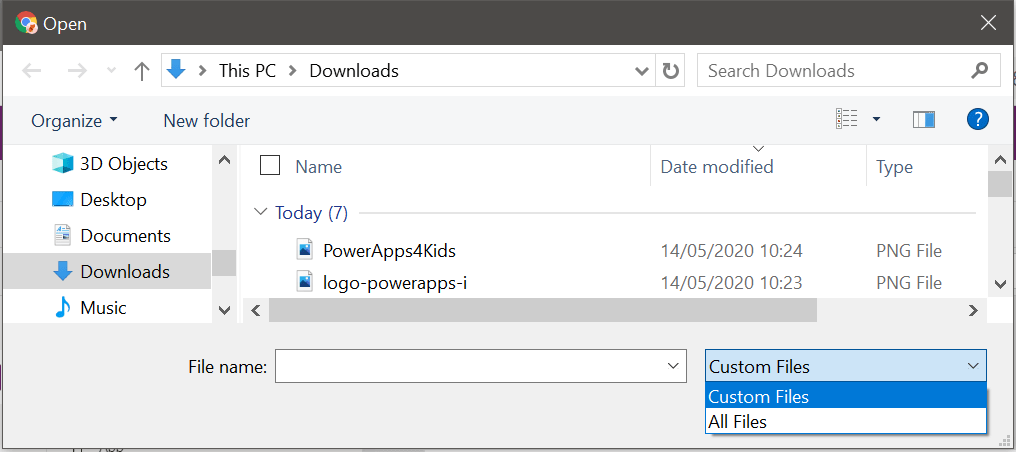Click the horizontal scrollbar thumb

(543, 310)
